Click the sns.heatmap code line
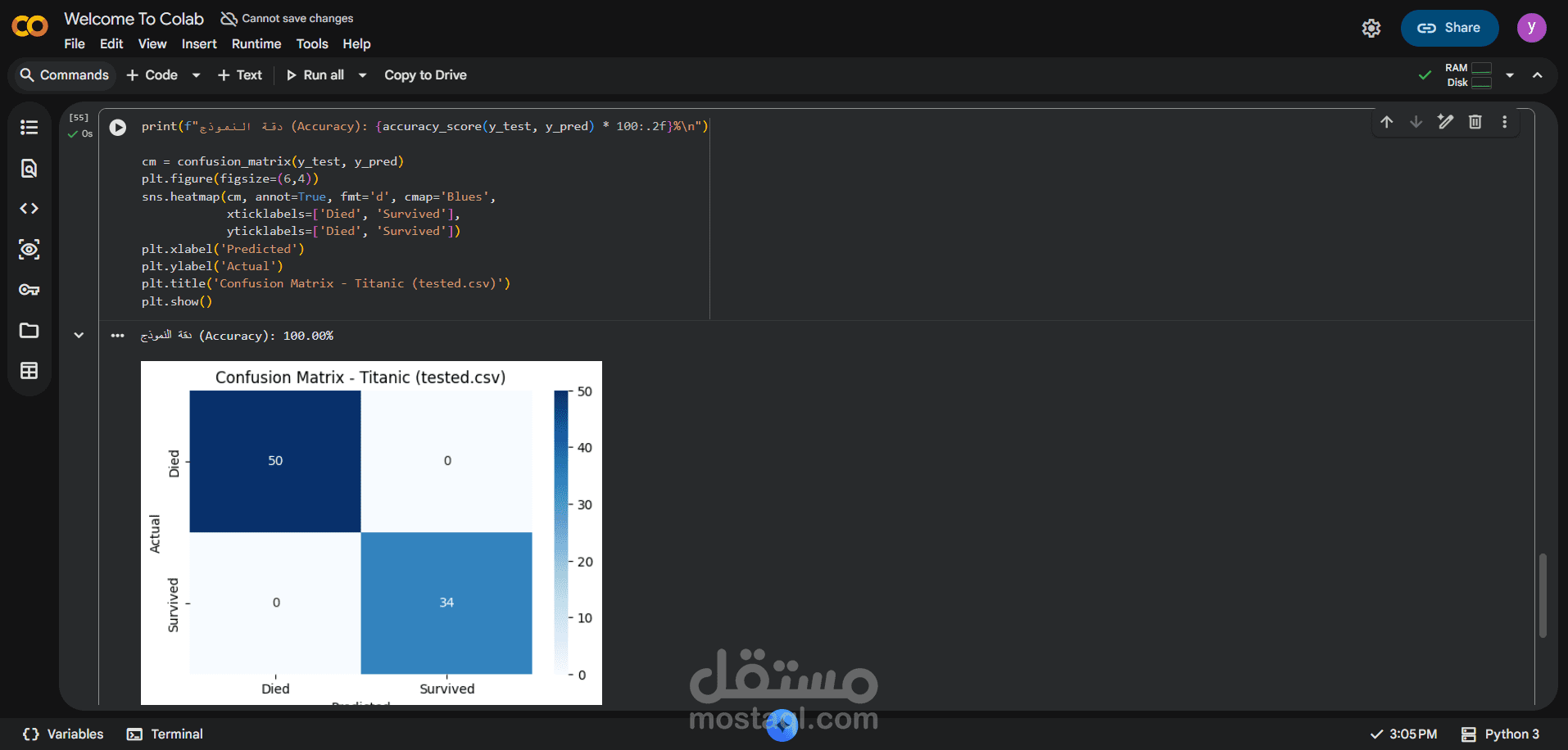Image resolution: width=1568 pixels, height=750 pixels. [x=319, y=197]
